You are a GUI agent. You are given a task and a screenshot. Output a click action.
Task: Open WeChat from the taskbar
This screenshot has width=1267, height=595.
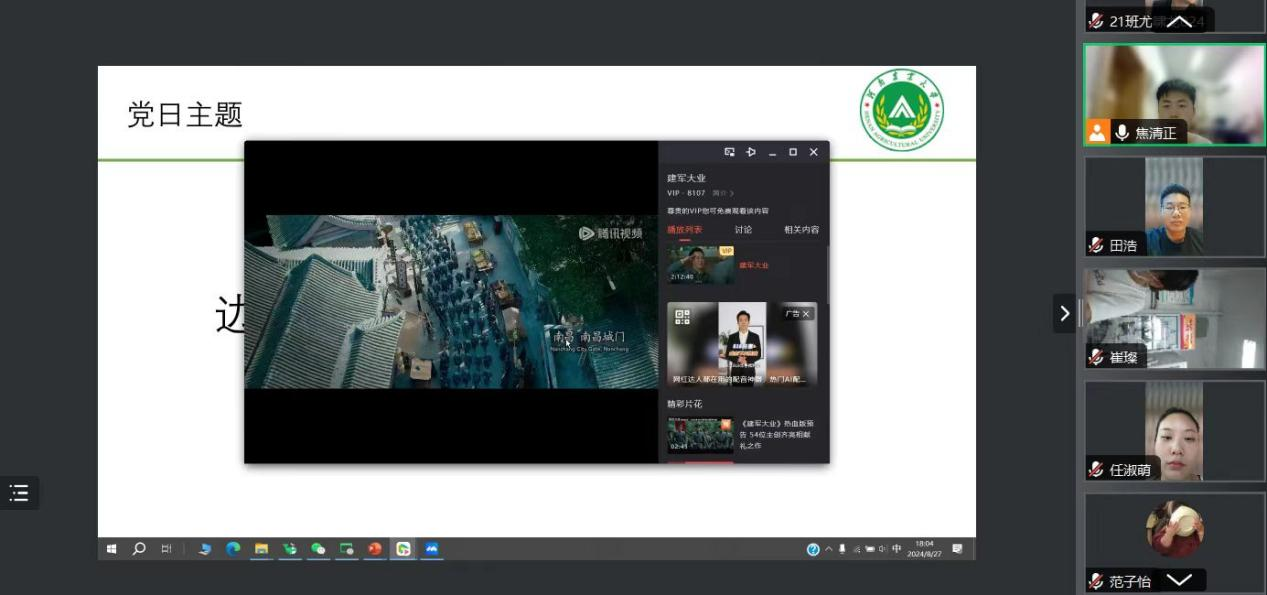(x=318, y=549)
